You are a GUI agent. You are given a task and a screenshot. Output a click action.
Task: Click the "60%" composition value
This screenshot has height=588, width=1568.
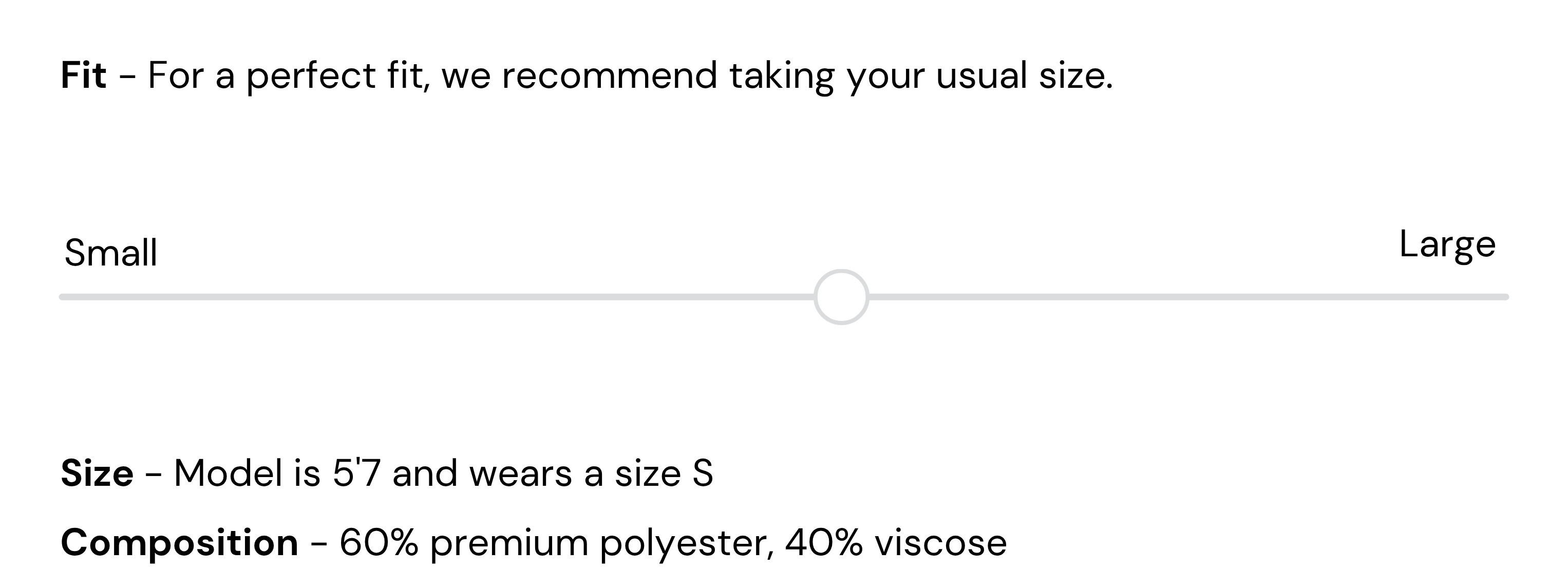(379, 542)
